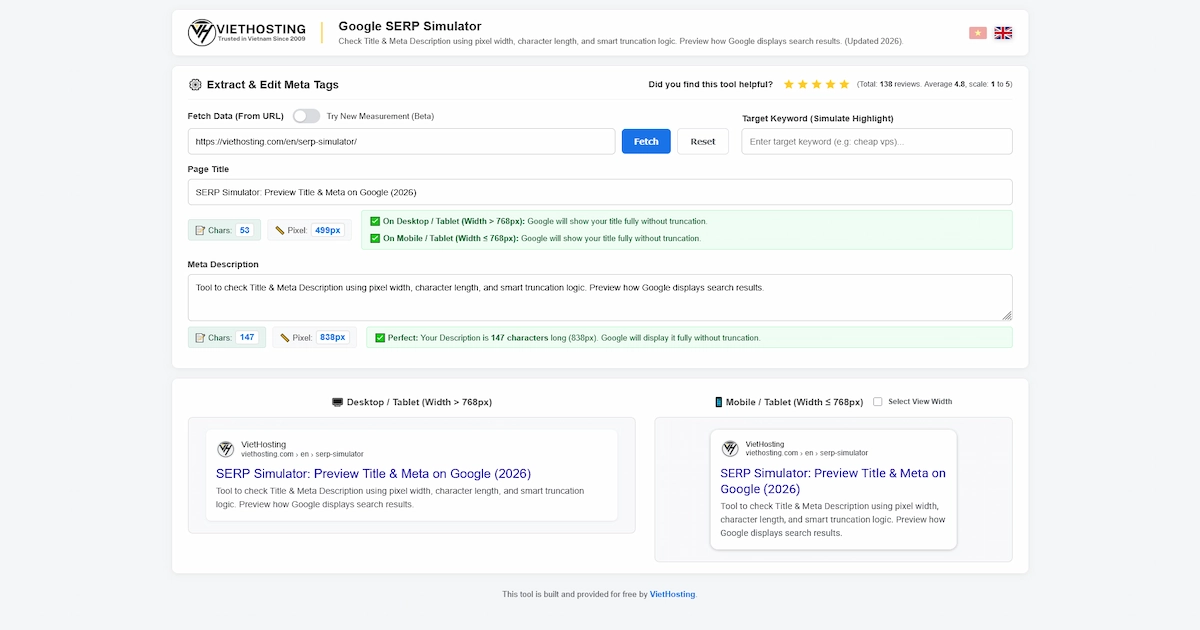Click the mobile phone icon above preview
The height and width of the screenshot is (630, 1200).
(x=718, y=402)
